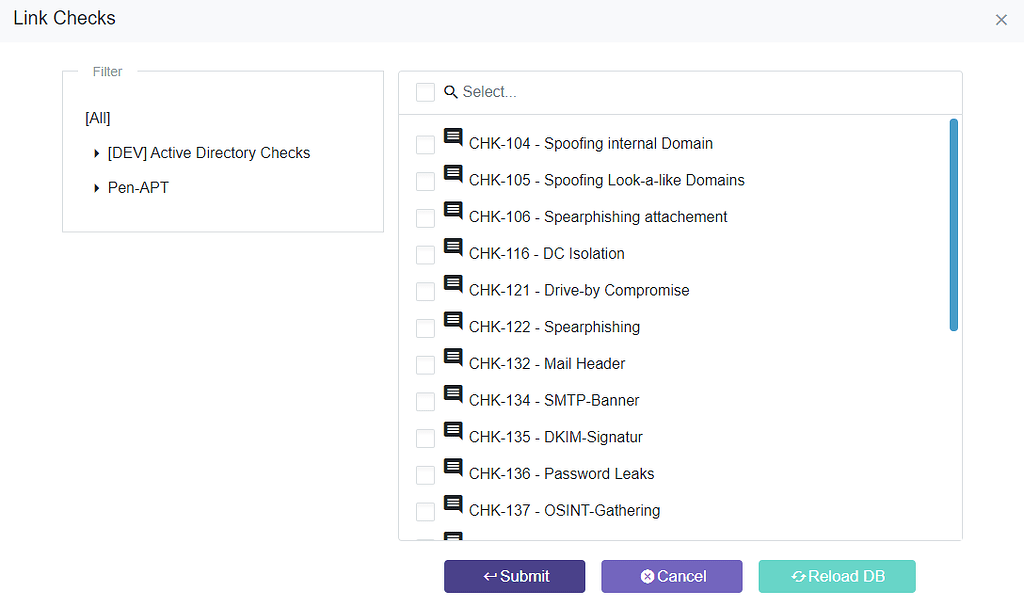The image size is (1024, 607).
Task: Open the comment icon next to CHK-106
Action: tap(452, 210)
